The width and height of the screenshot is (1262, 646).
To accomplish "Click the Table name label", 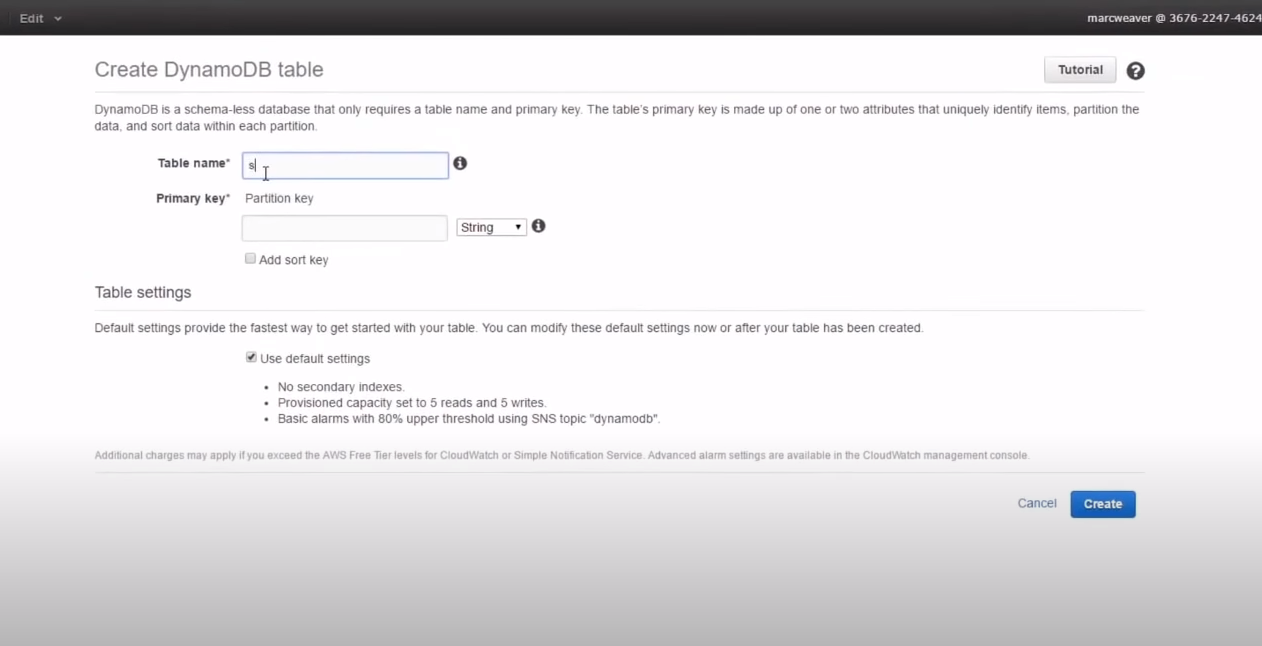I will pyautogui.click(x=194, y=163).
